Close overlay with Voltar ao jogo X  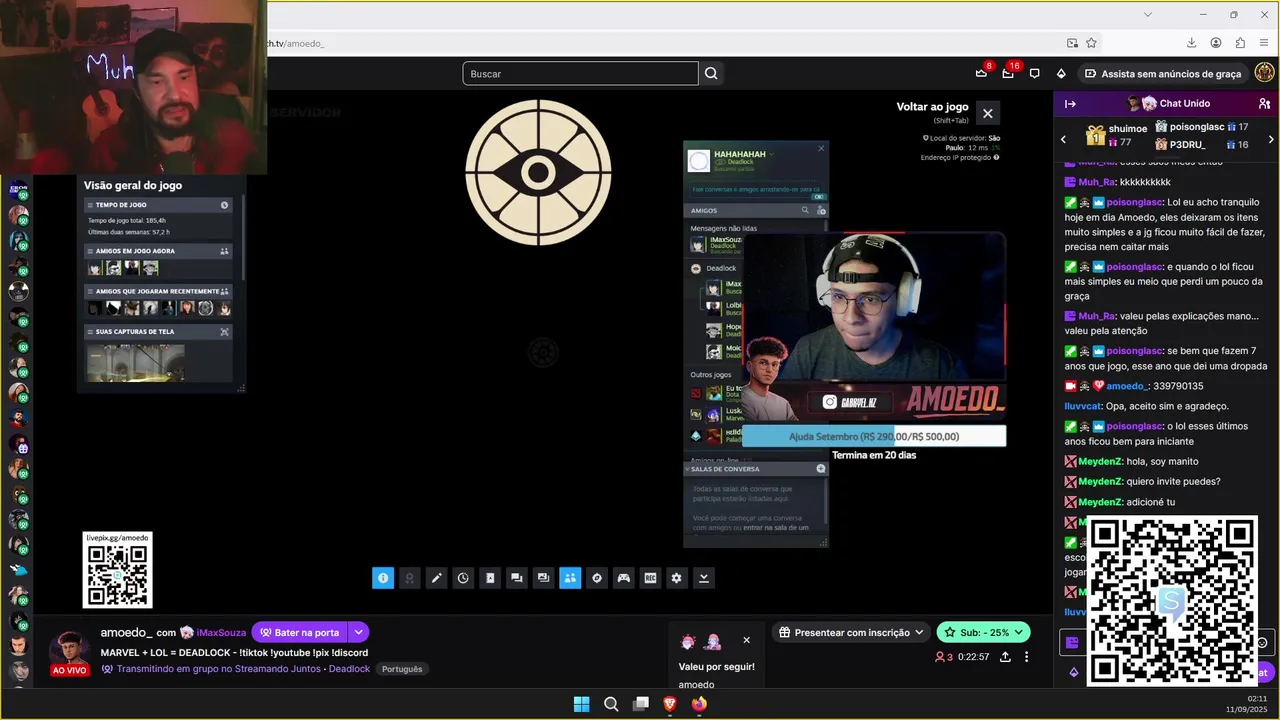pos(987,113)
